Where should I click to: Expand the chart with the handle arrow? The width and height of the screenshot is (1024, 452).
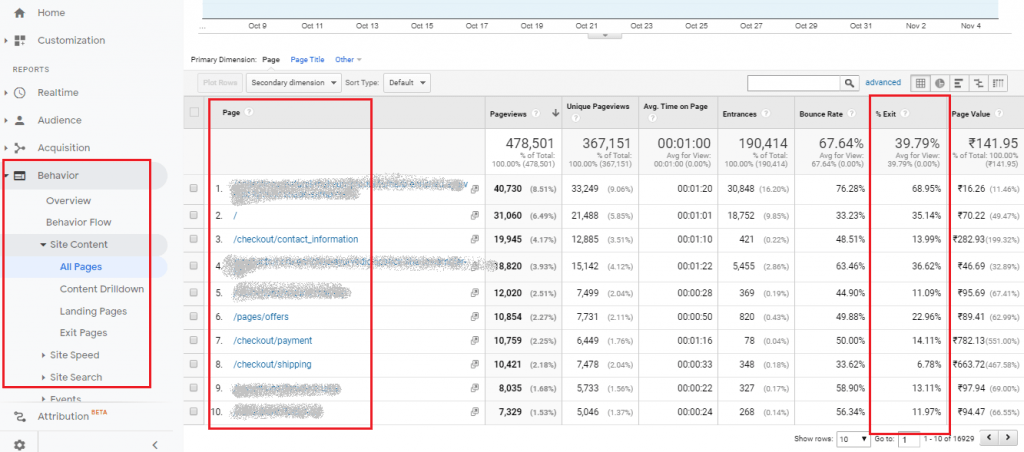point(604,35)
